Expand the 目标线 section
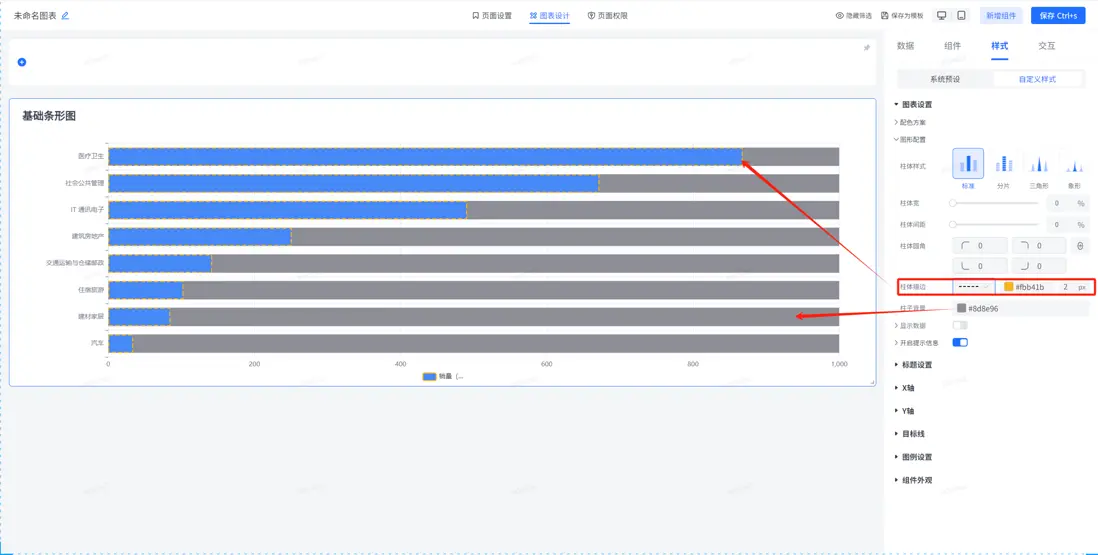 (x=910, y=434)
